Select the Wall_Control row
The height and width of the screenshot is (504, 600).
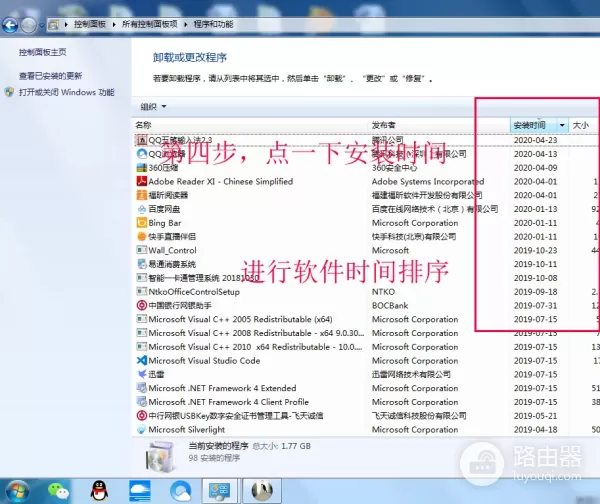point(365,250)
